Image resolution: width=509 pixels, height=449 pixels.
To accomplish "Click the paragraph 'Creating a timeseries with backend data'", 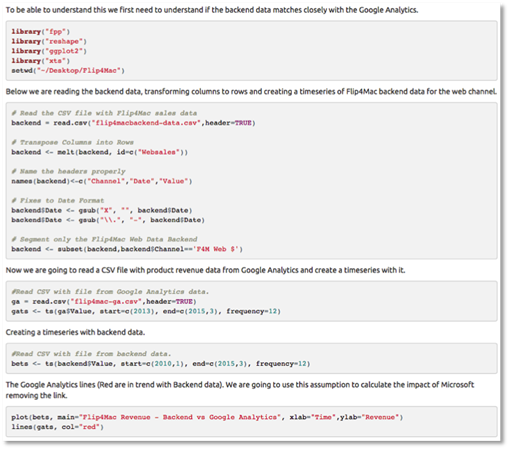I will (75, 332).
